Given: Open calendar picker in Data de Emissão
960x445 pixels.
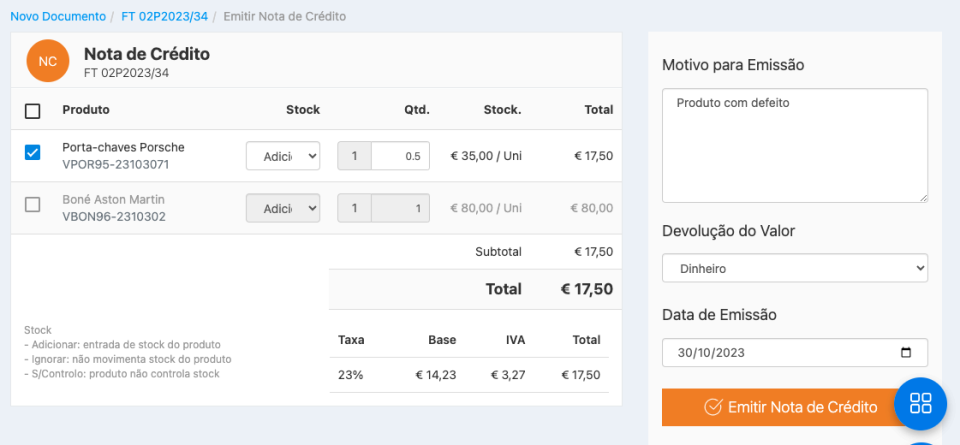Looking at the screenshot, I should [x=906, y=353].
